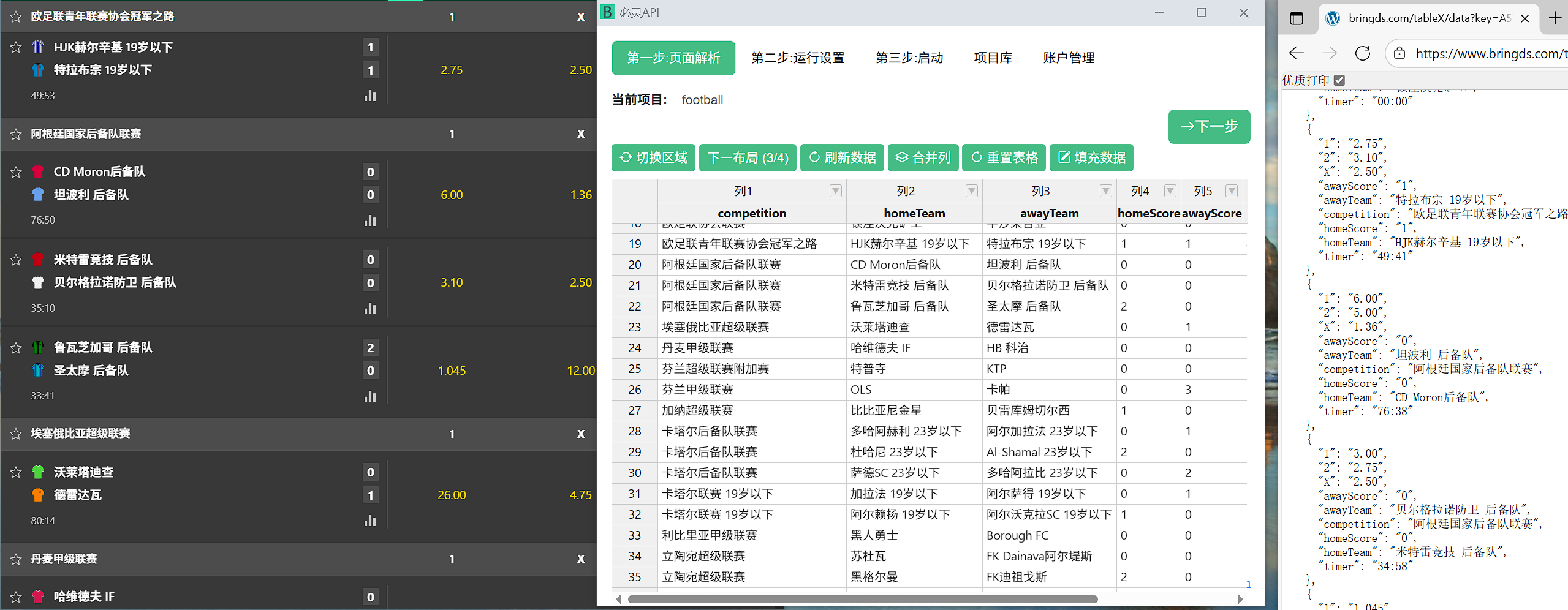Switch to 第二步:运行设置 tab
Viewport: 1568px width, 610px height.
tap(798, 58)
